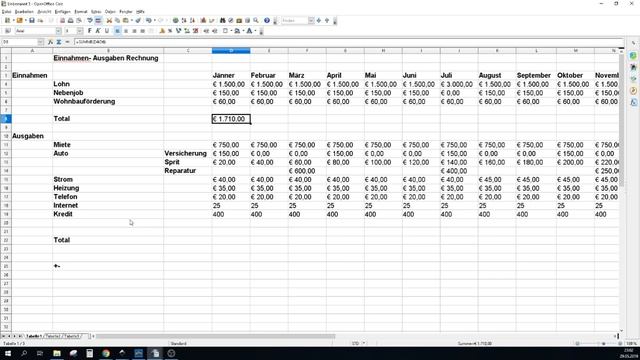The image size is (640, 360).
Task: Open the Datei menu
Action: click(7, 12)
